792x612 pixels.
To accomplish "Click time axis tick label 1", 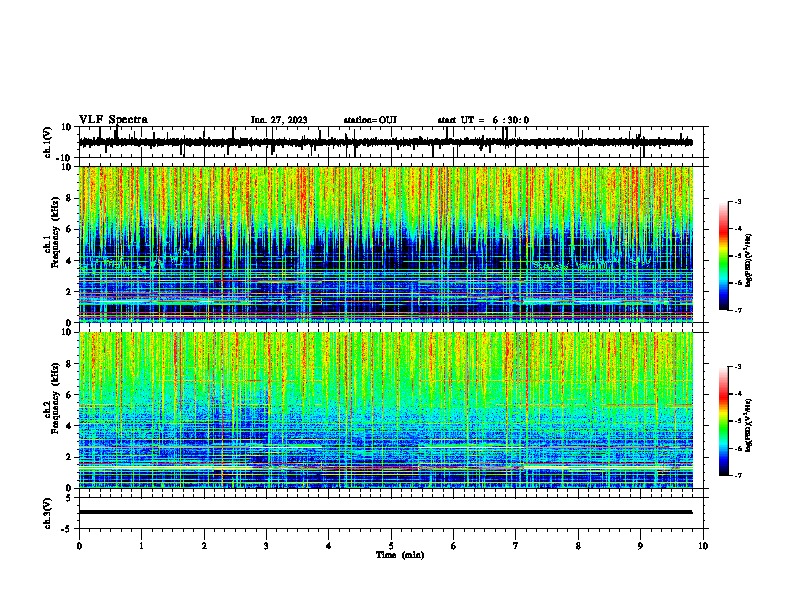I will (141, 546).
